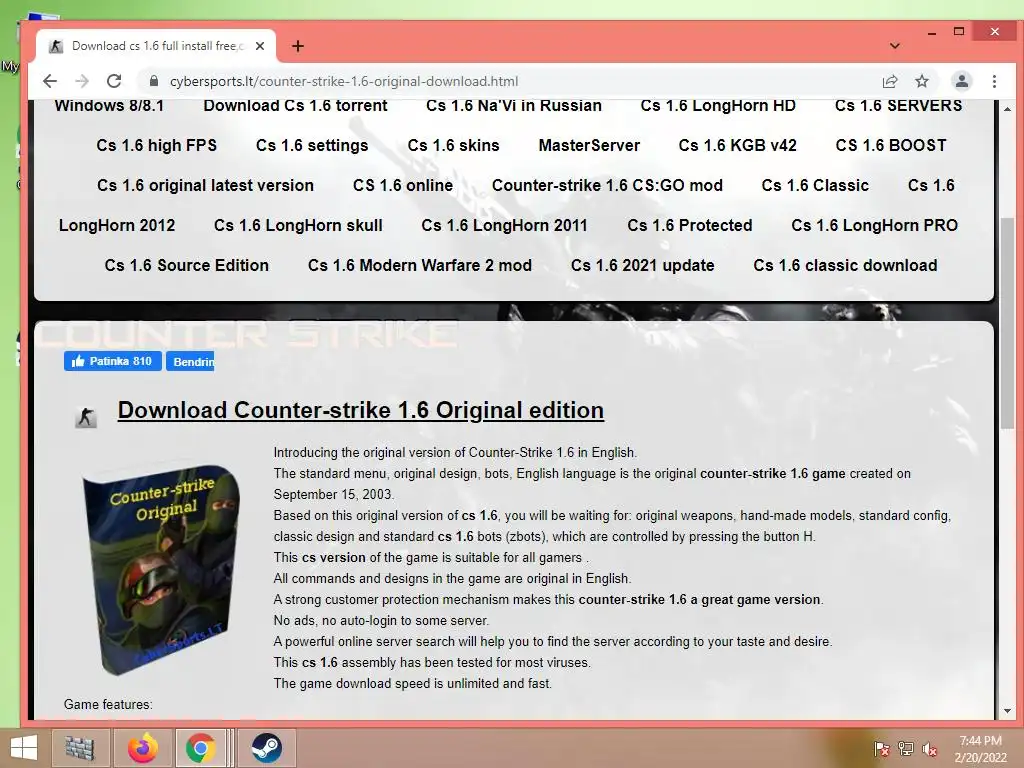Click the page vertical scrollbar thumb
The image size is (1024, 768).
click(x=1007, y=323)
